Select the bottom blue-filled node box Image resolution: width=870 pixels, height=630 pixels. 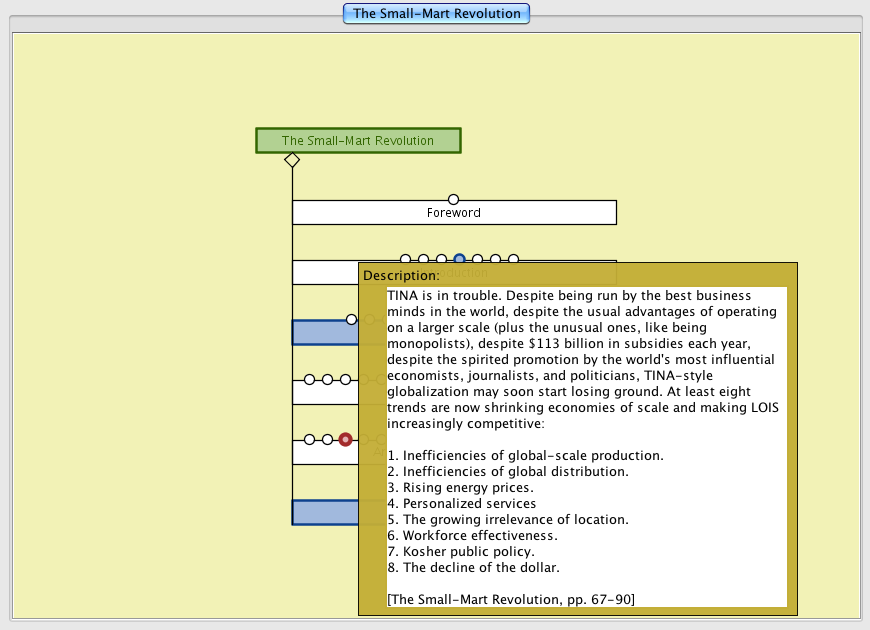[324, 513]
